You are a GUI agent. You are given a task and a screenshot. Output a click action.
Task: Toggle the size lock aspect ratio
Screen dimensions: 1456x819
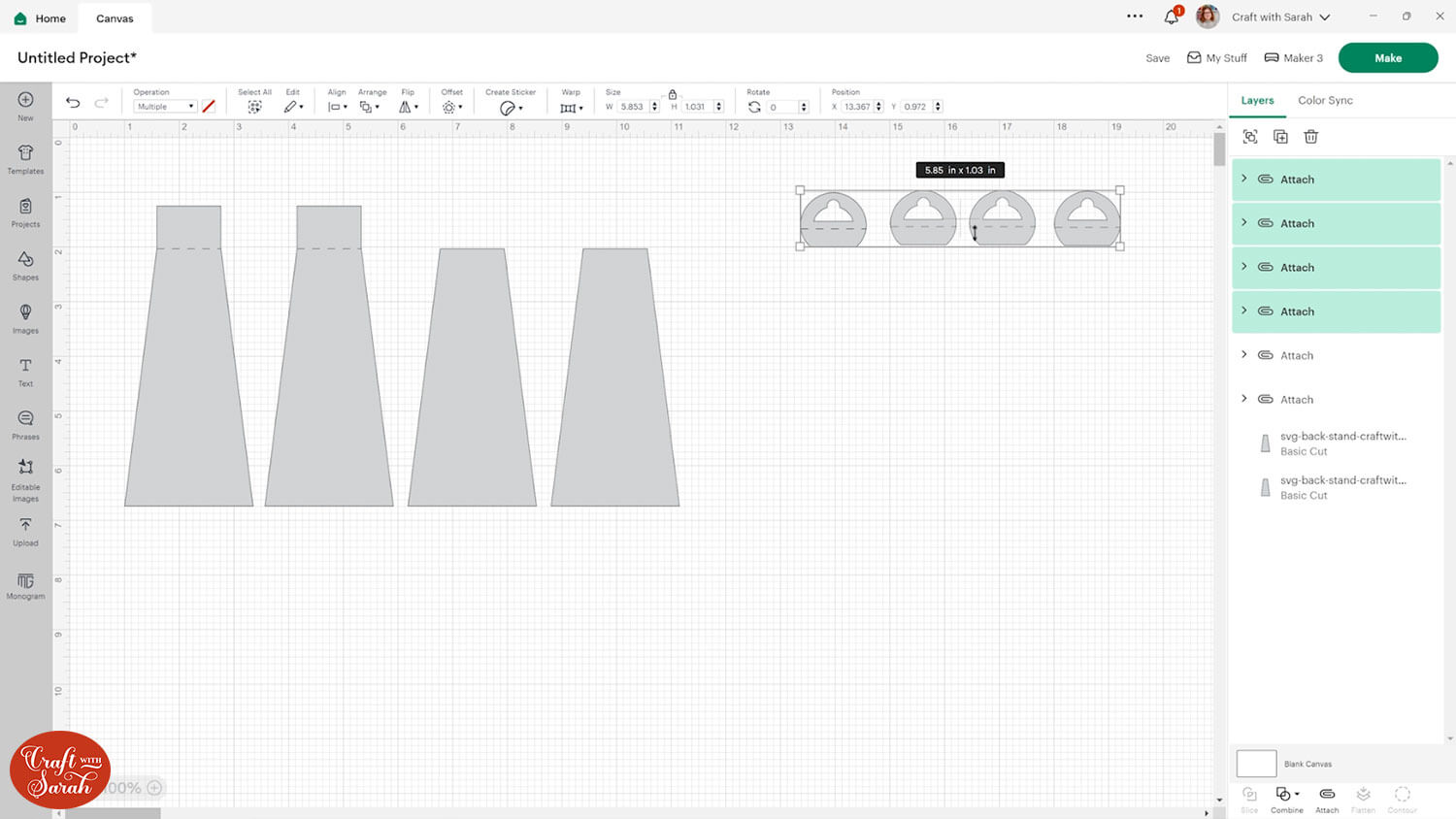(x=672, y=94)
